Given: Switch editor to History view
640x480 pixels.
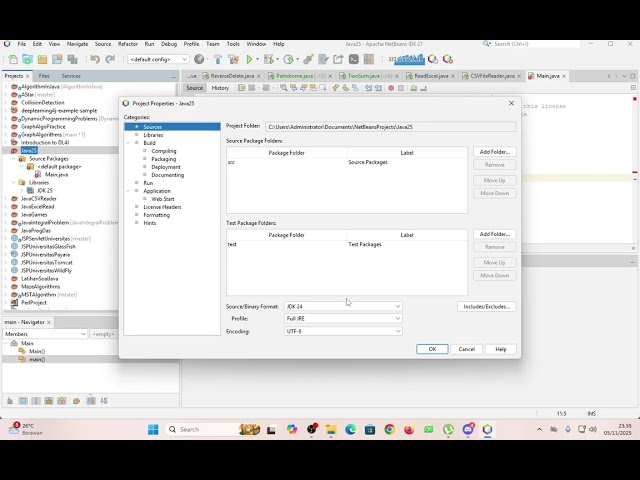Looking at the screenshot, I should tap(220, 88).
